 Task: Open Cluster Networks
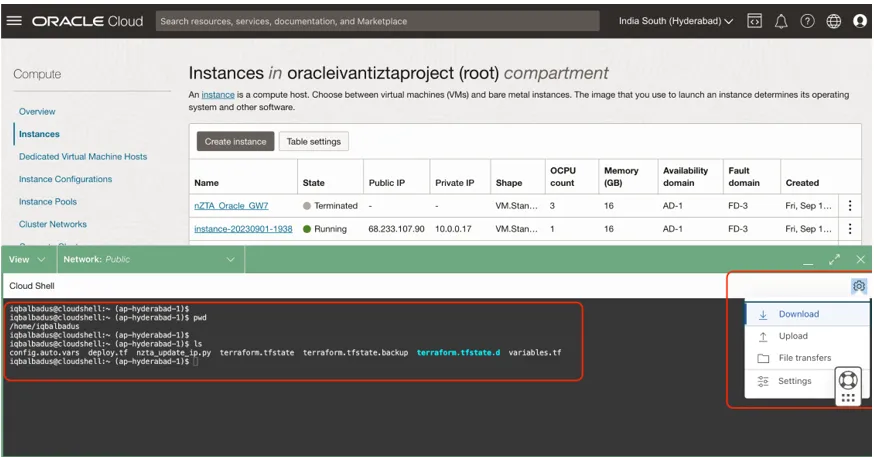click(53, 224)
